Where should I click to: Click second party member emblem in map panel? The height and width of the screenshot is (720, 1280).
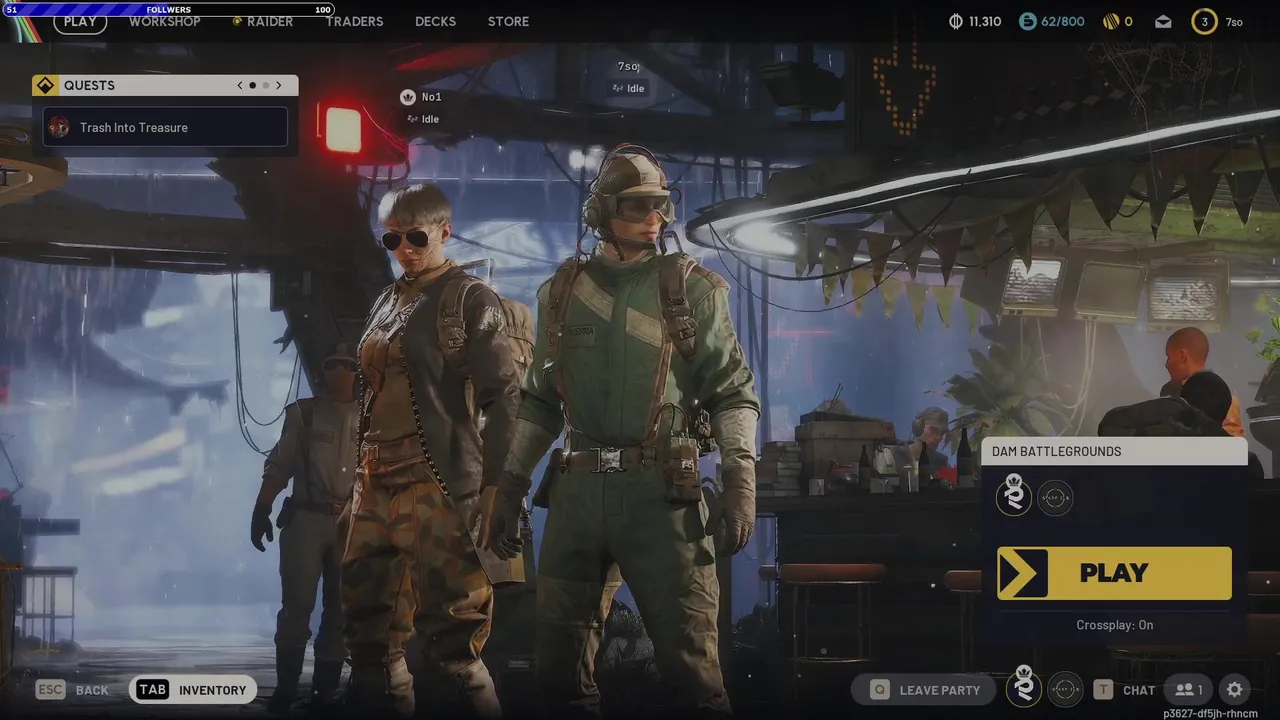click(1055, 497)
